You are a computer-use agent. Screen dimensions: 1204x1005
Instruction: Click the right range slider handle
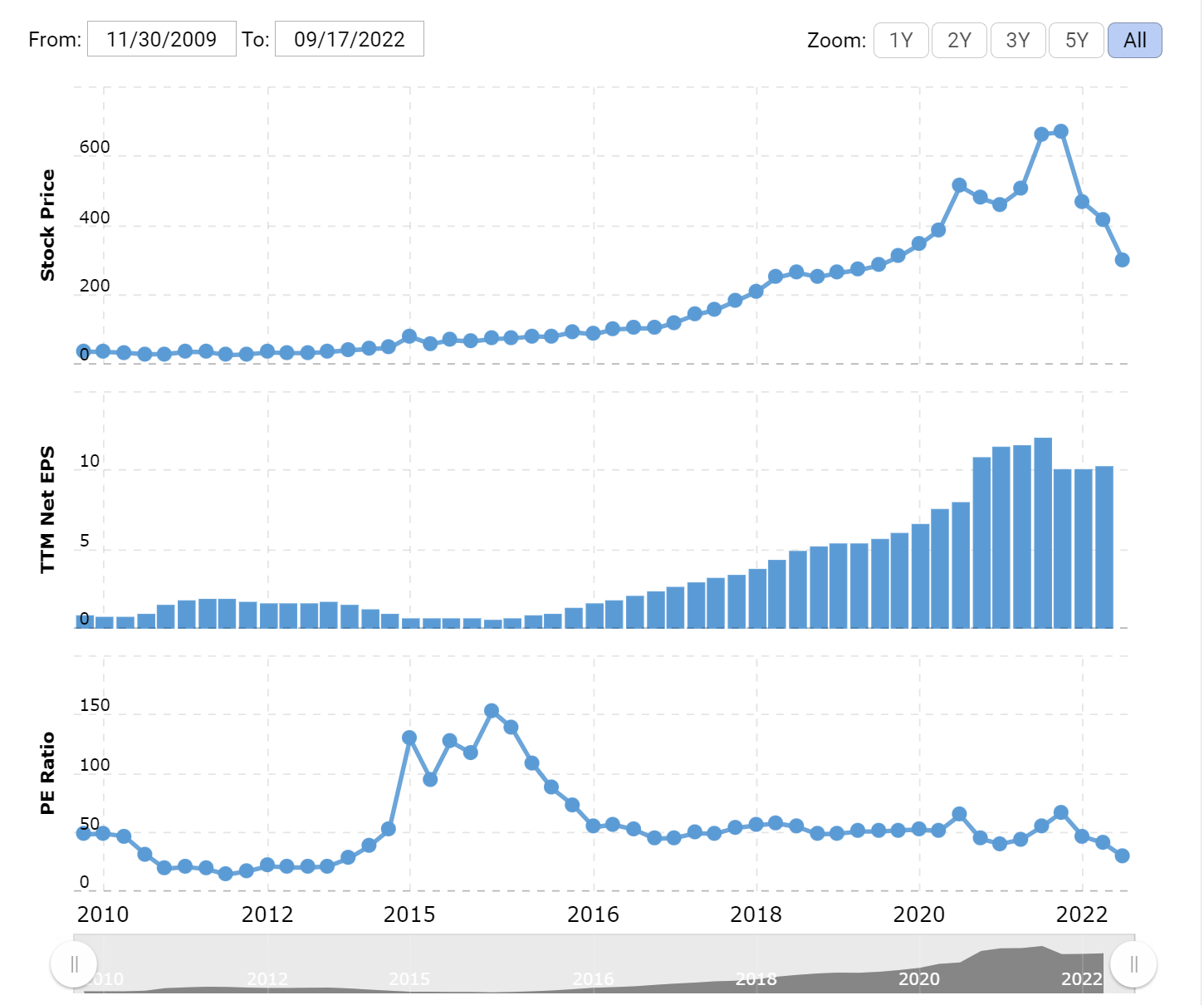1133,964
